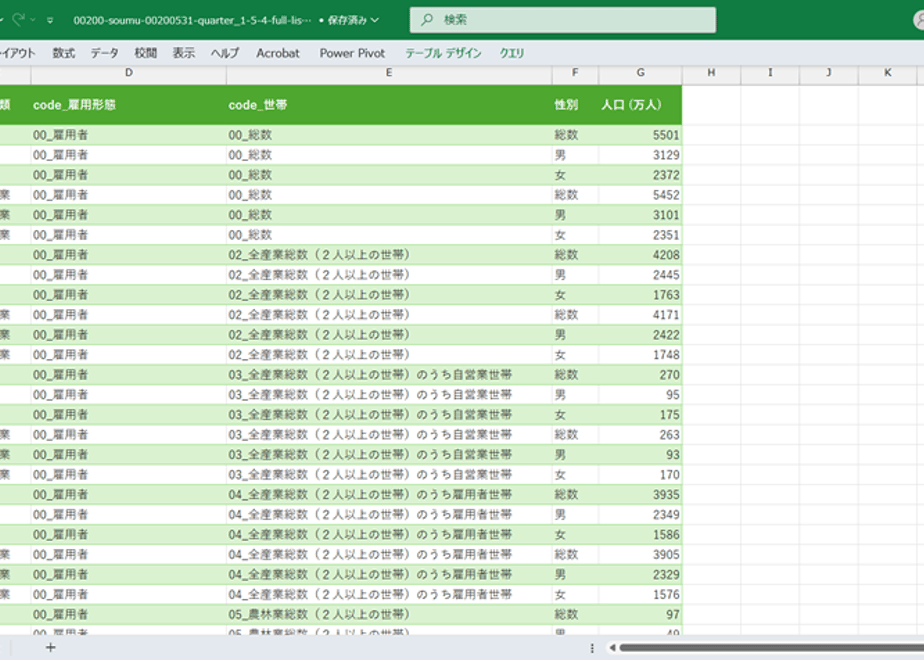Image resolution: width=924 pixels, height=660 pixels.
Task: Select the cell with value 2349
Action: [x=641, y=515]
